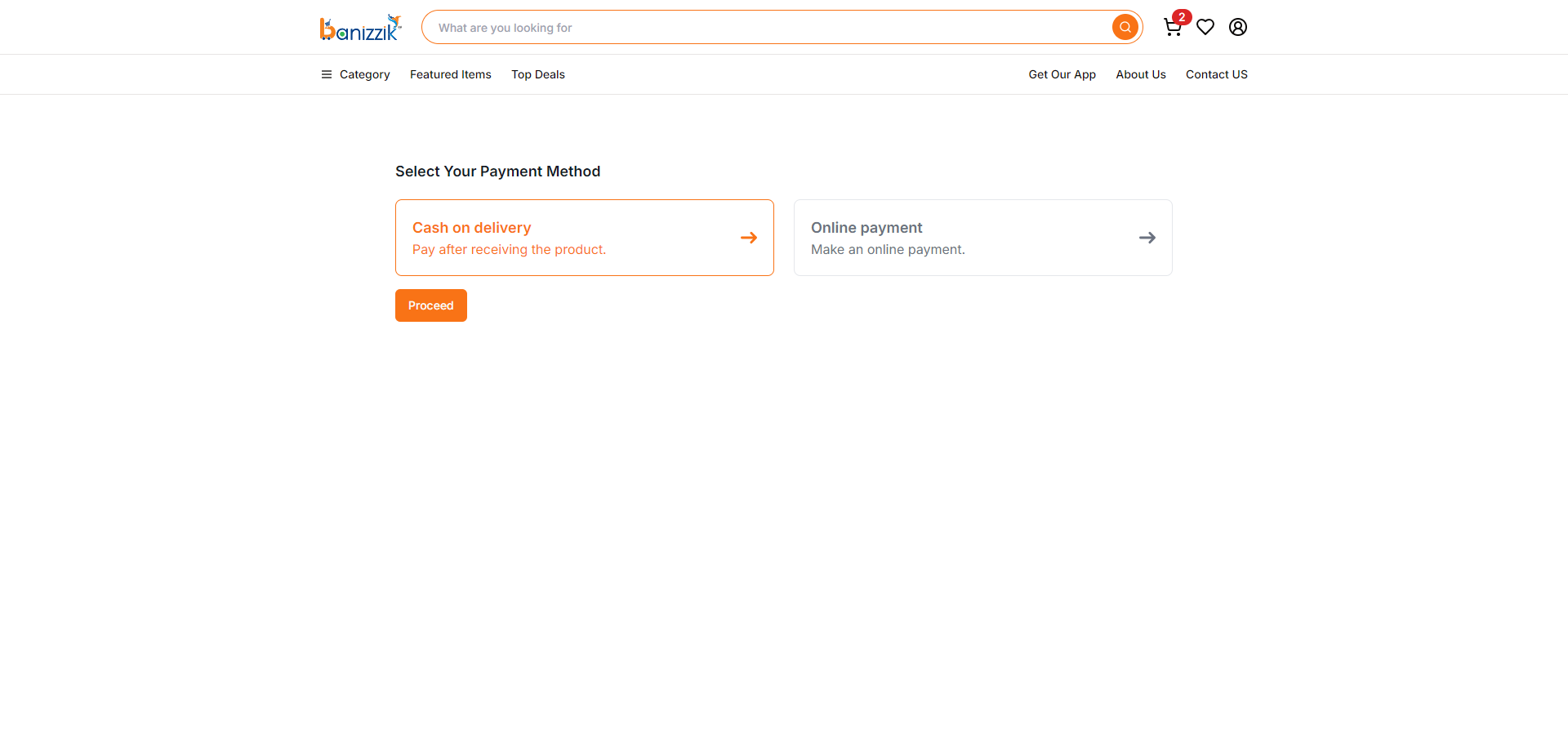Click the wishlist heart icon
The width and height of the screenshot is (1568, 744).
point(1205,27)
